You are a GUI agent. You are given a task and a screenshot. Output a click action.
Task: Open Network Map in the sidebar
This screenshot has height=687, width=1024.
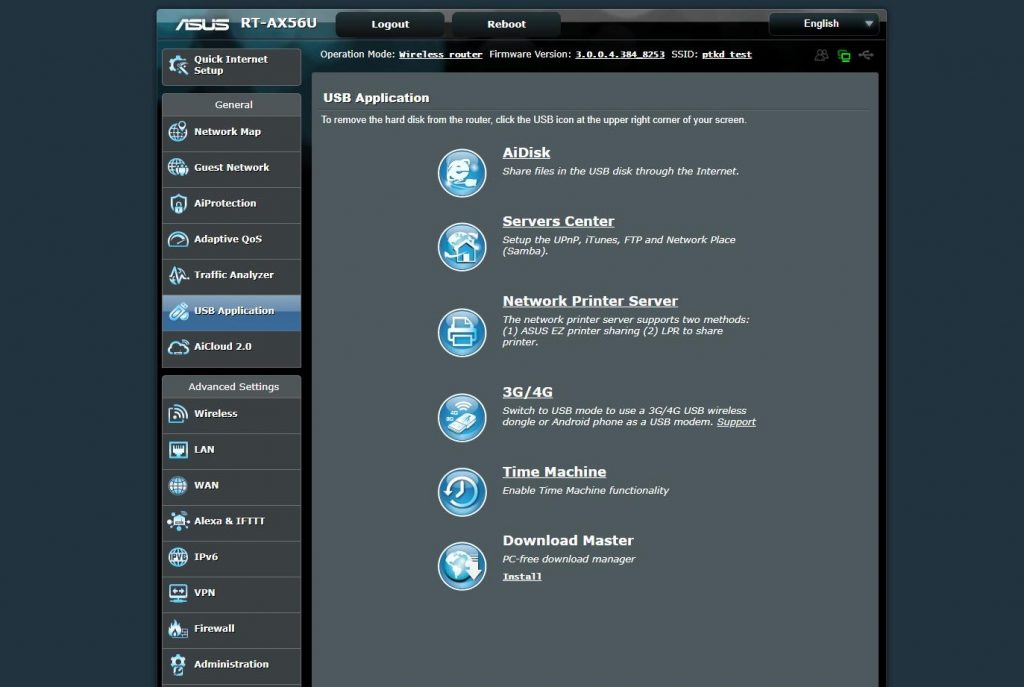click(x=232, y=132)
